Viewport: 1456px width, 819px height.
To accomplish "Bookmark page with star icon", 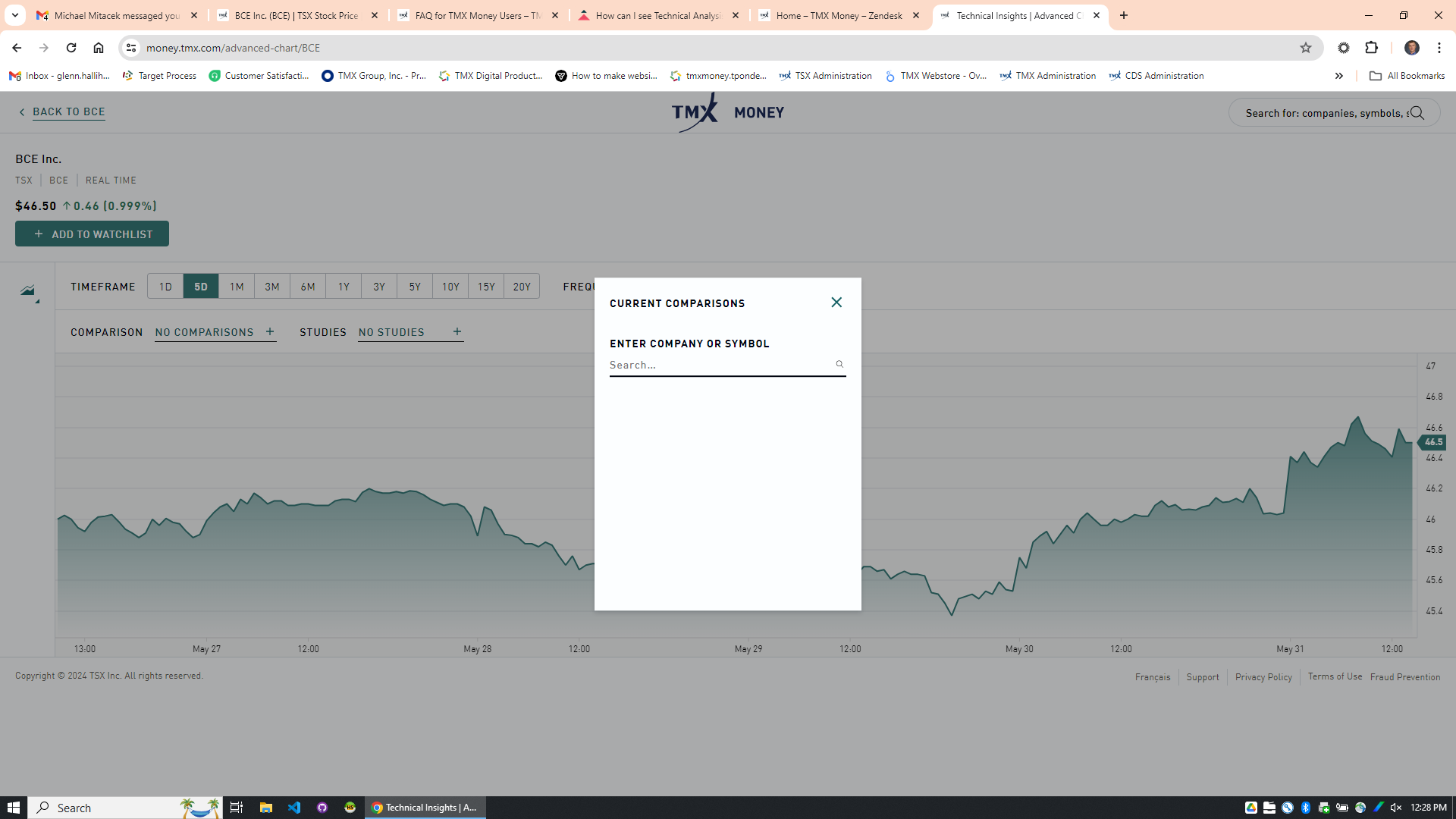I will (1305, 48).
